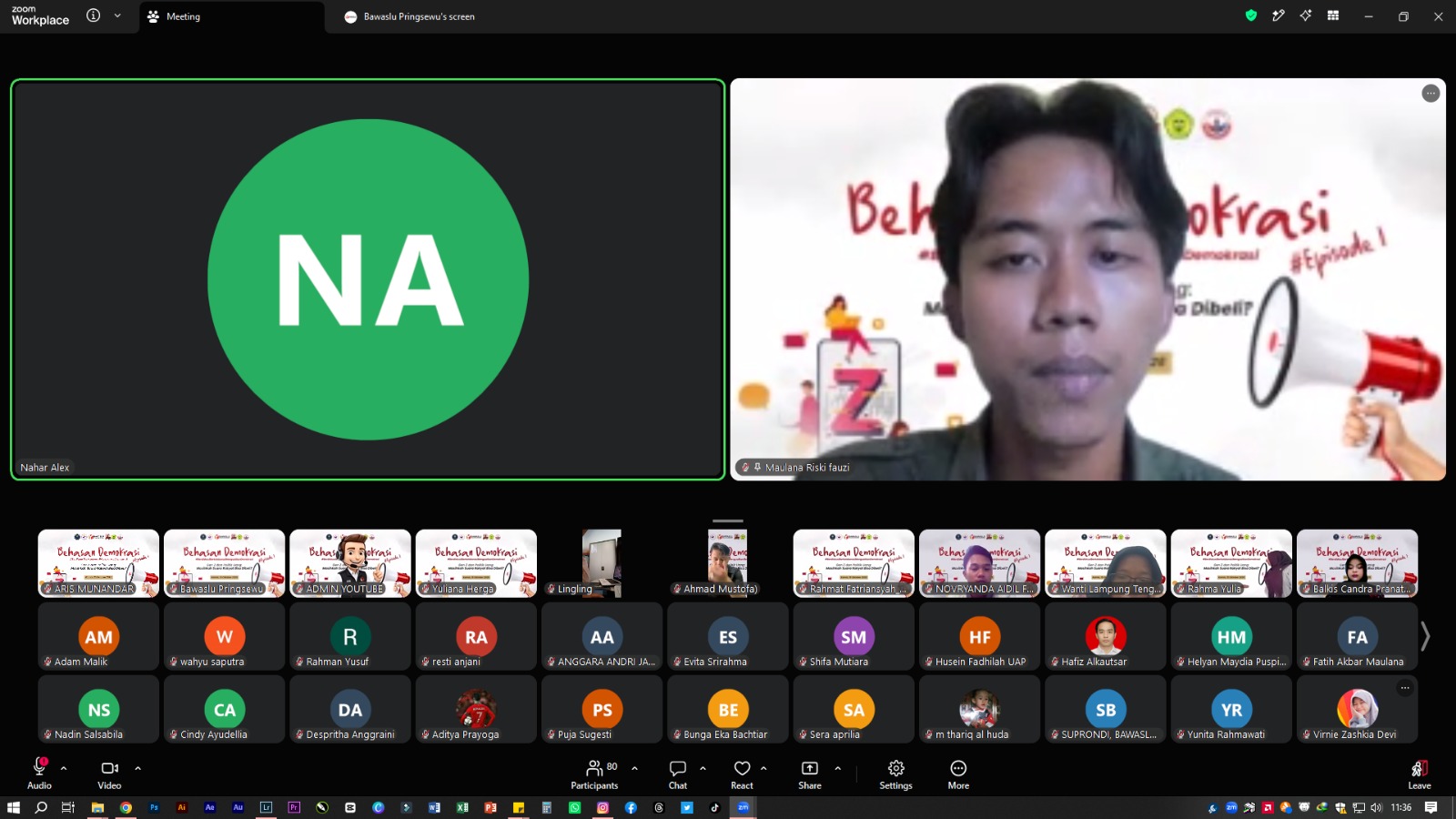The height and width of the screenshot is (819, 1456).
Task: Expand the dropdown beside meeting info
Action: (x=117, y=15)
